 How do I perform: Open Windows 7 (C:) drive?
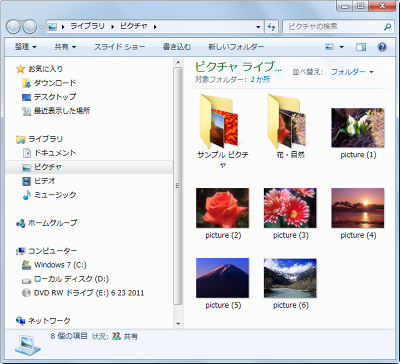tap(60, 265)
